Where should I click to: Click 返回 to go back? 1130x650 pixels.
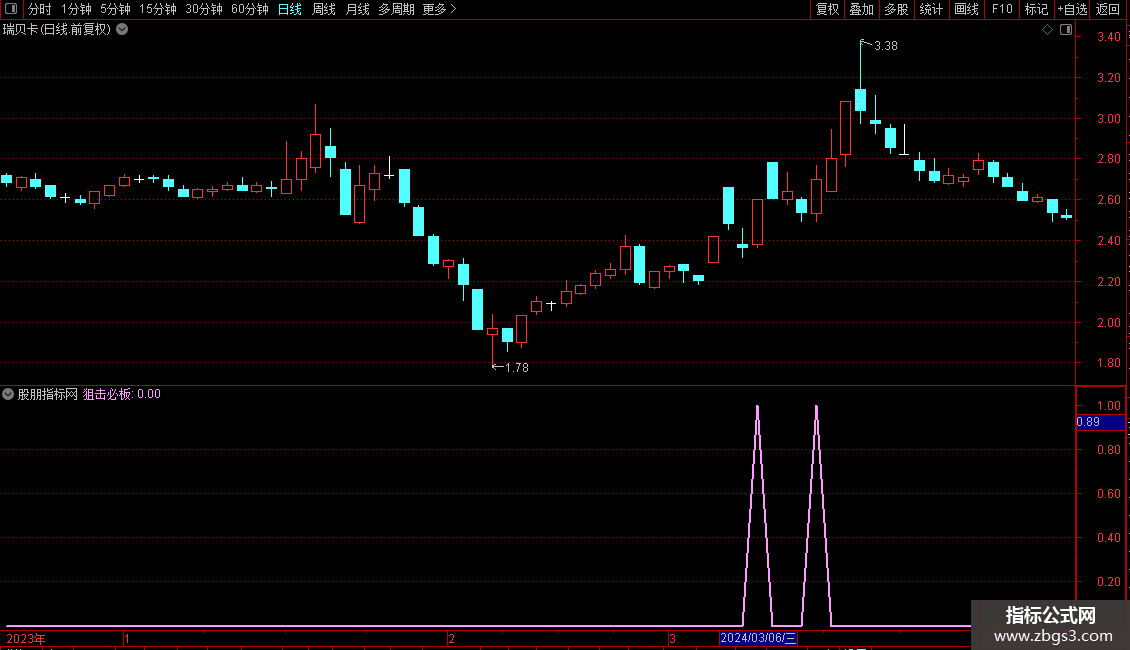pyautogui.click(x=1108, y=9)
